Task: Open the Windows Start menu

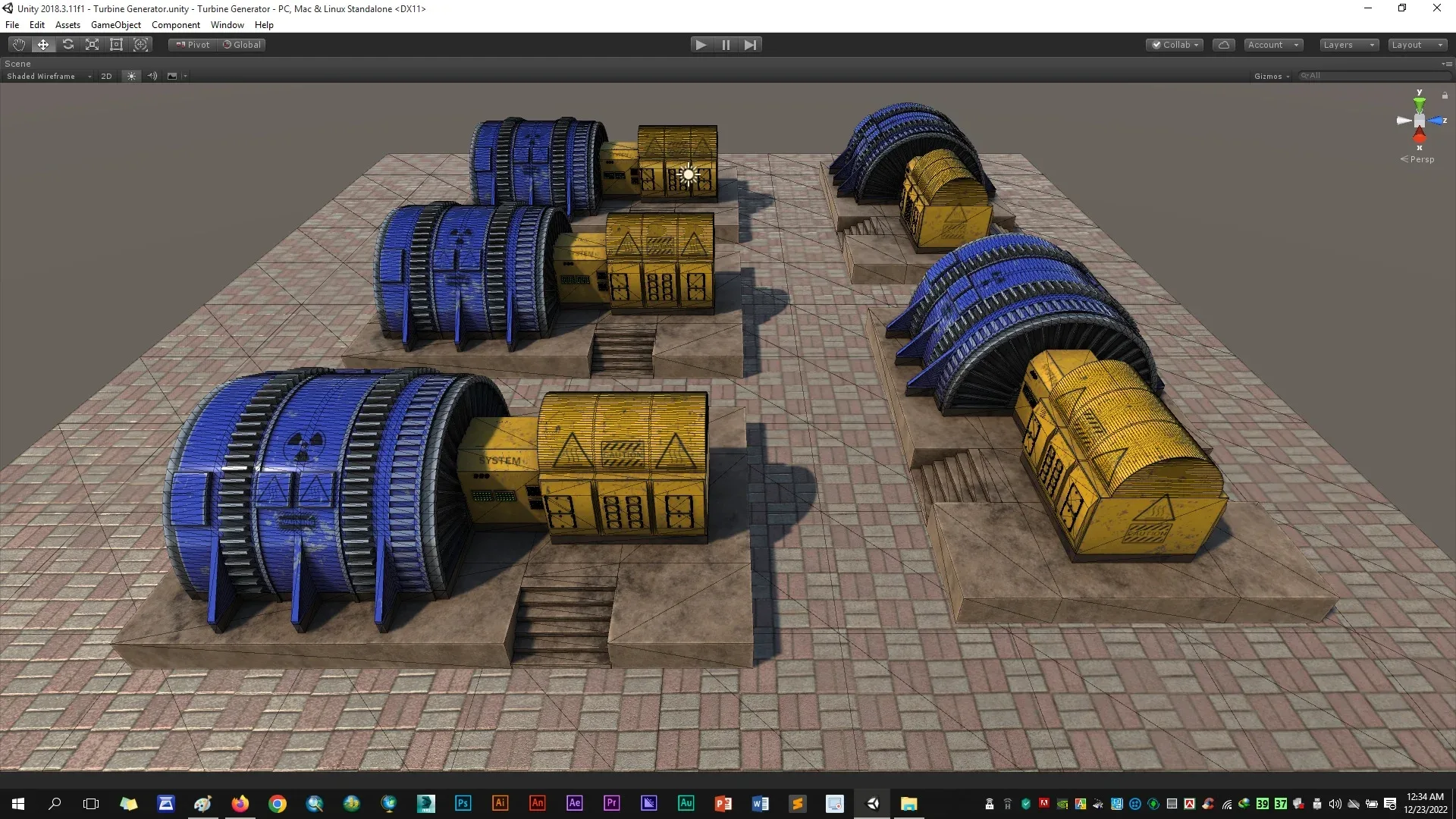Action: tap(18, 804)
